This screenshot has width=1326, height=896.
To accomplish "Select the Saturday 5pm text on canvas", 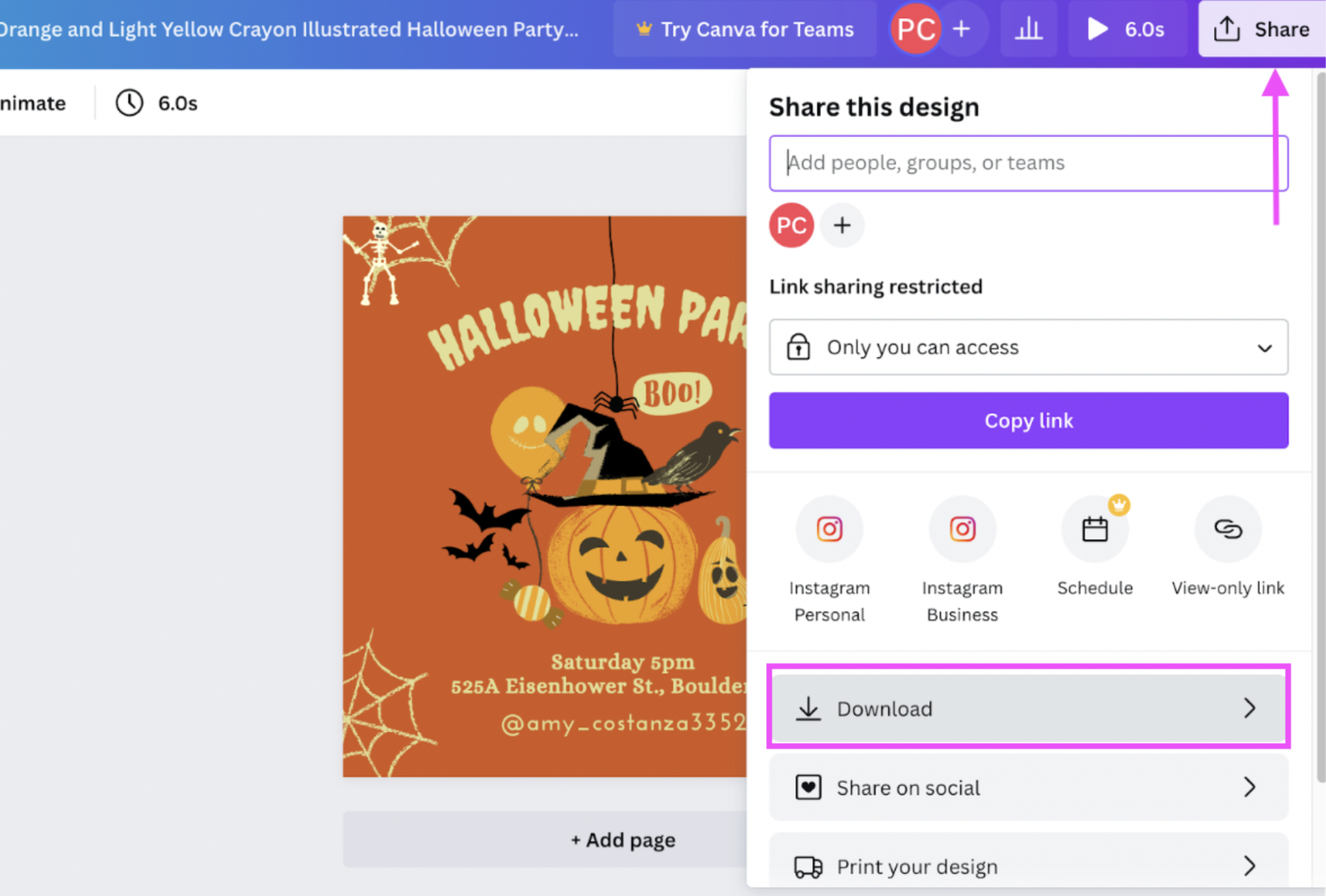I will [x=622, y=662].
